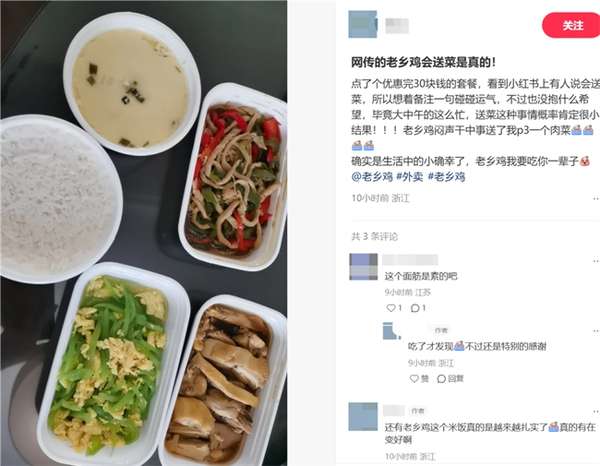Click the red 关注 follow button
600x466 pixels.
tap(571, 25)
